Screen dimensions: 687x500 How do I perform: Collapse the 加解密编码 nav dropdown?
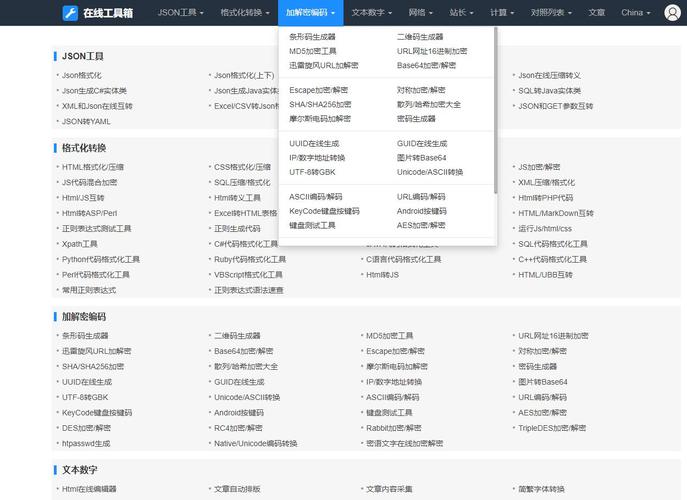click(x=310, y=13)
